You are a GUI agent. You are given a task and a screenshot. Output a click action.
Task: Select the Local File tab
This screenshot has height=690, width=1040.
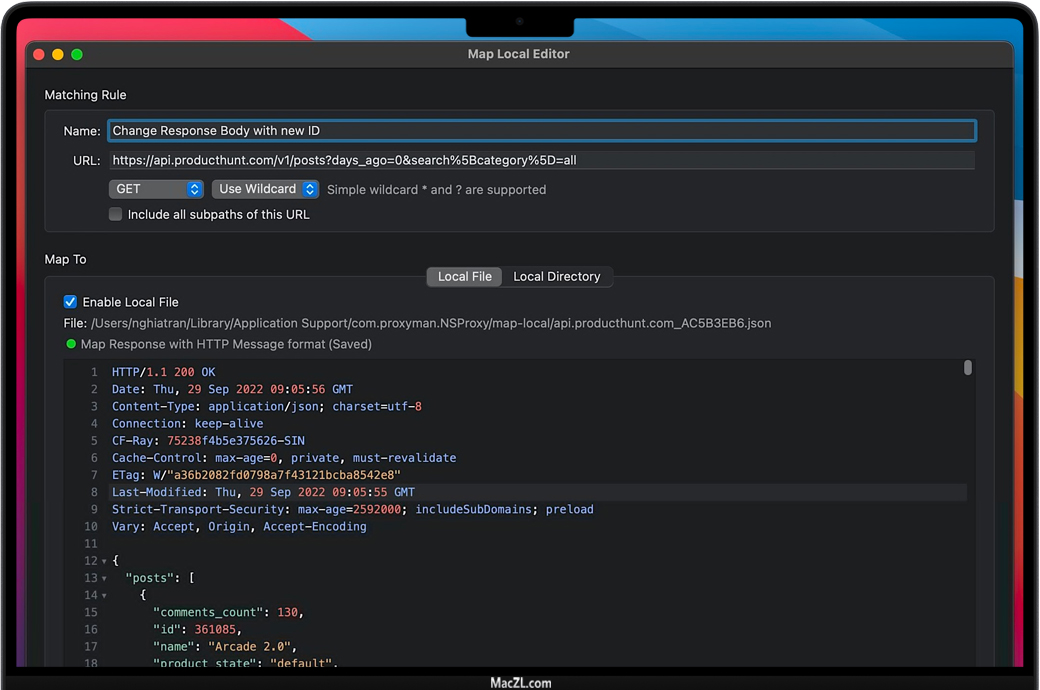[465, 277]
